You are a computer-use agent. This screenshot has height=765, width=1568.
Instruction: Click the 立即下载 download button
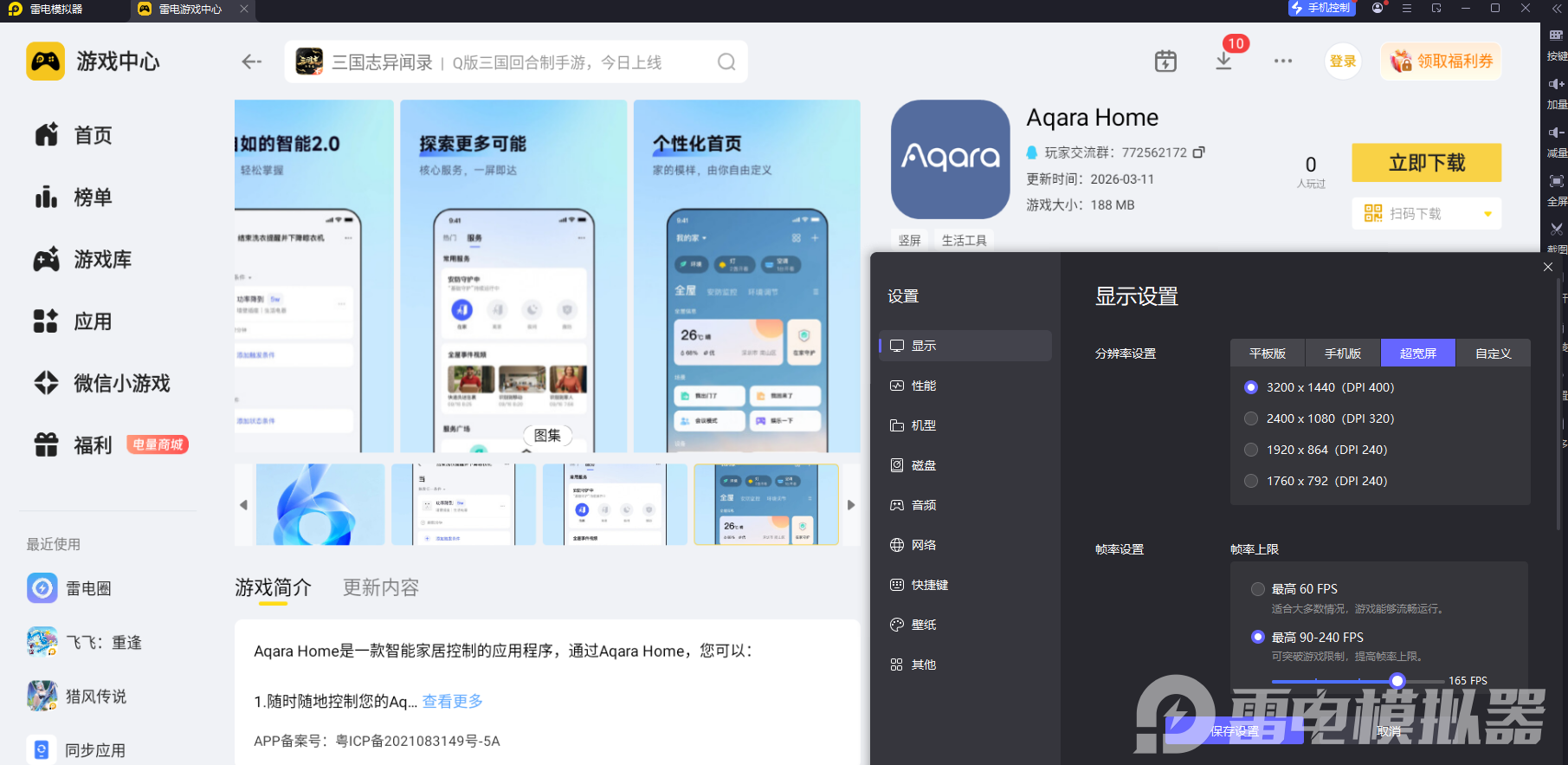1427,163
